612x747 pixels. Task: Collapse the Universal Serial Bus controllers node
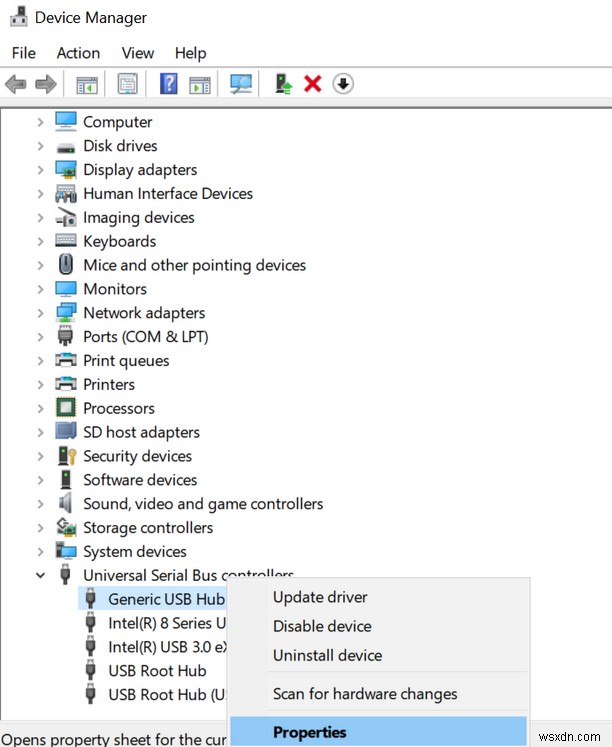tap(40, 575)
